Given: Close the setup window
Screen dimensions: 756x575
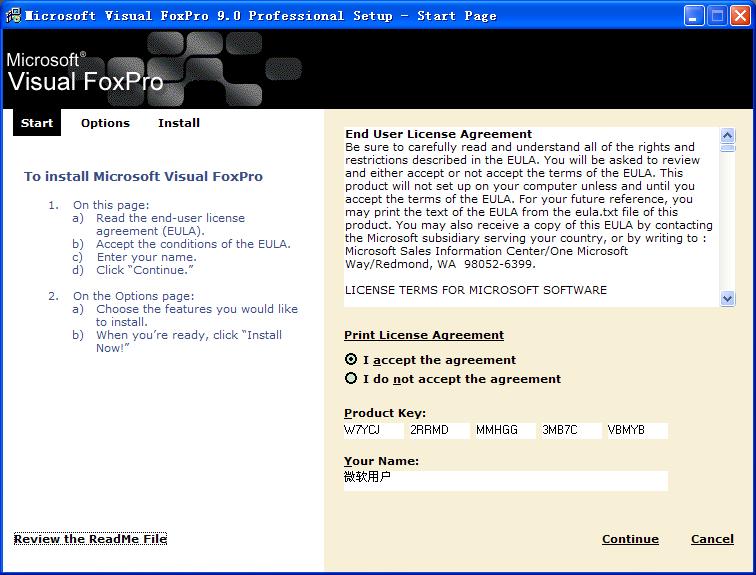Looking at the screenshot, I should click(x=740, y=15).
